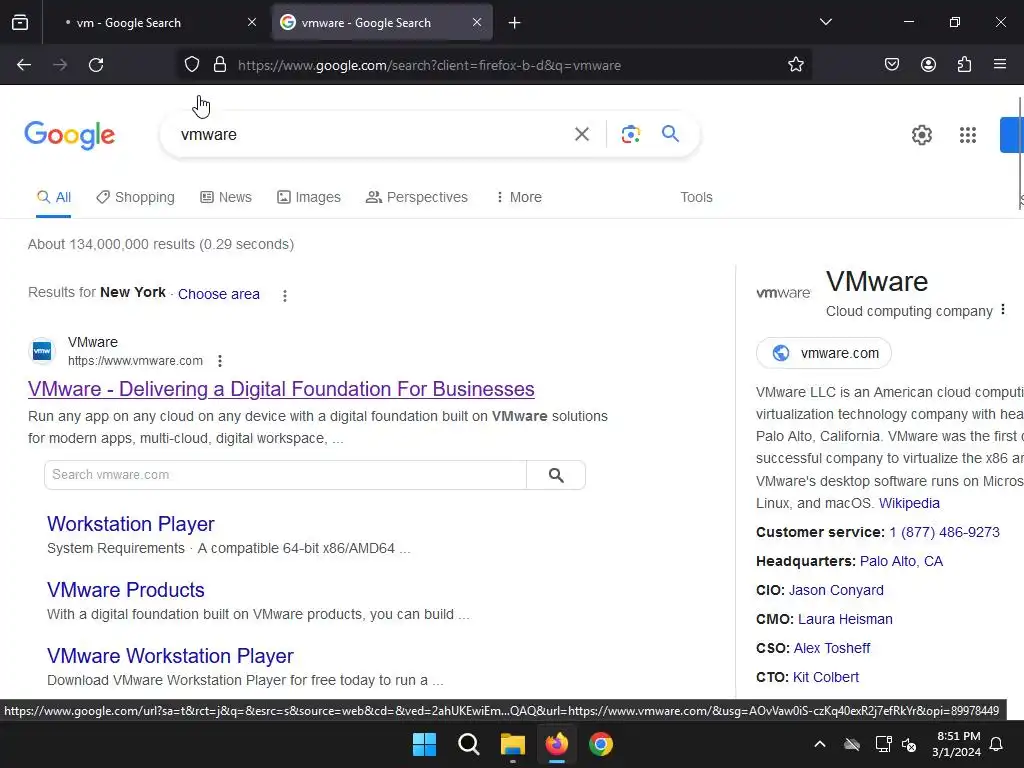Open the VMware Workstation Player sitelink
This screenshot has width=1024, height=768.
coord(170,656)
